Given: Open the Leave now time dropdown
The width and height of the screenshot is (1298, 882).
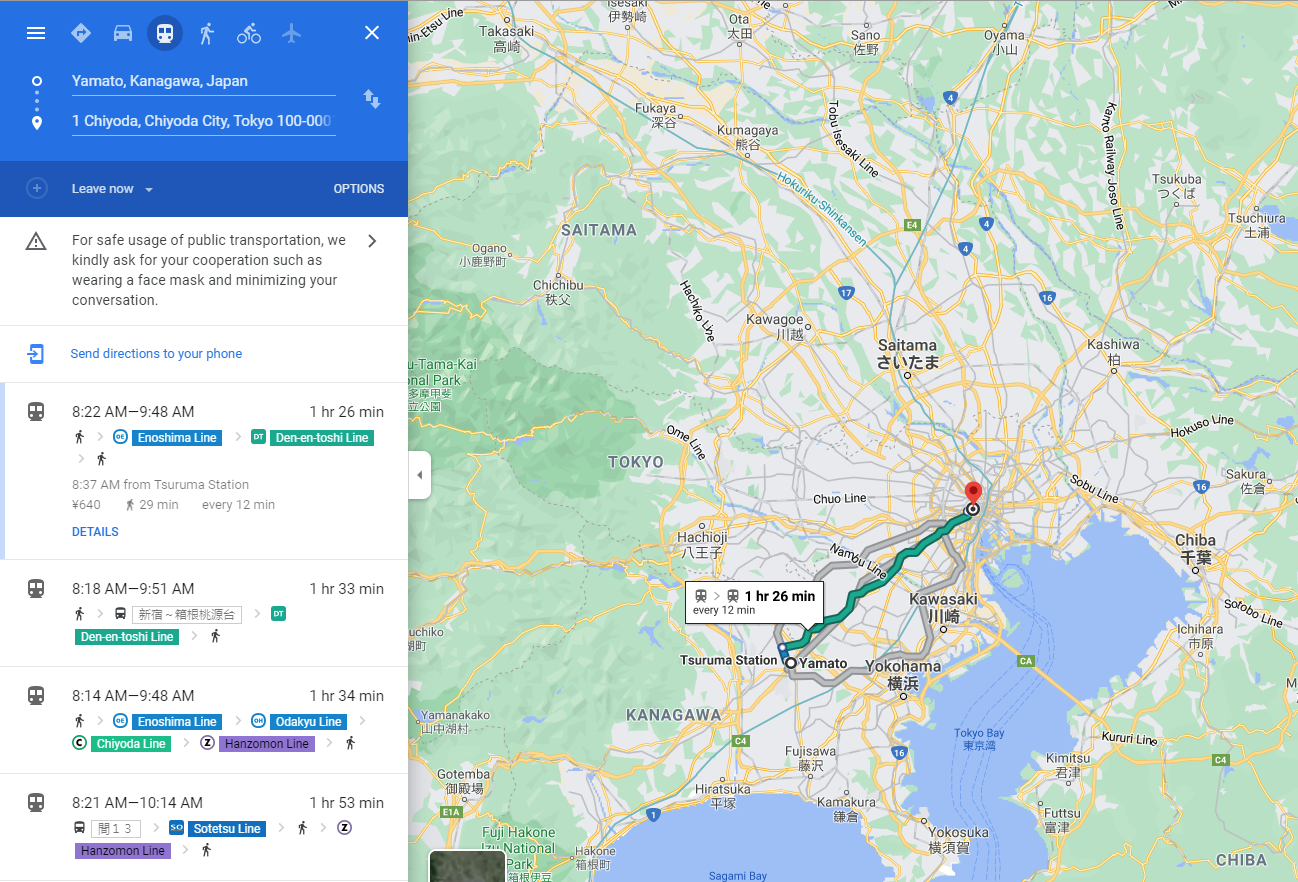Looking at the screenshot, I should [x=112, y=189].
